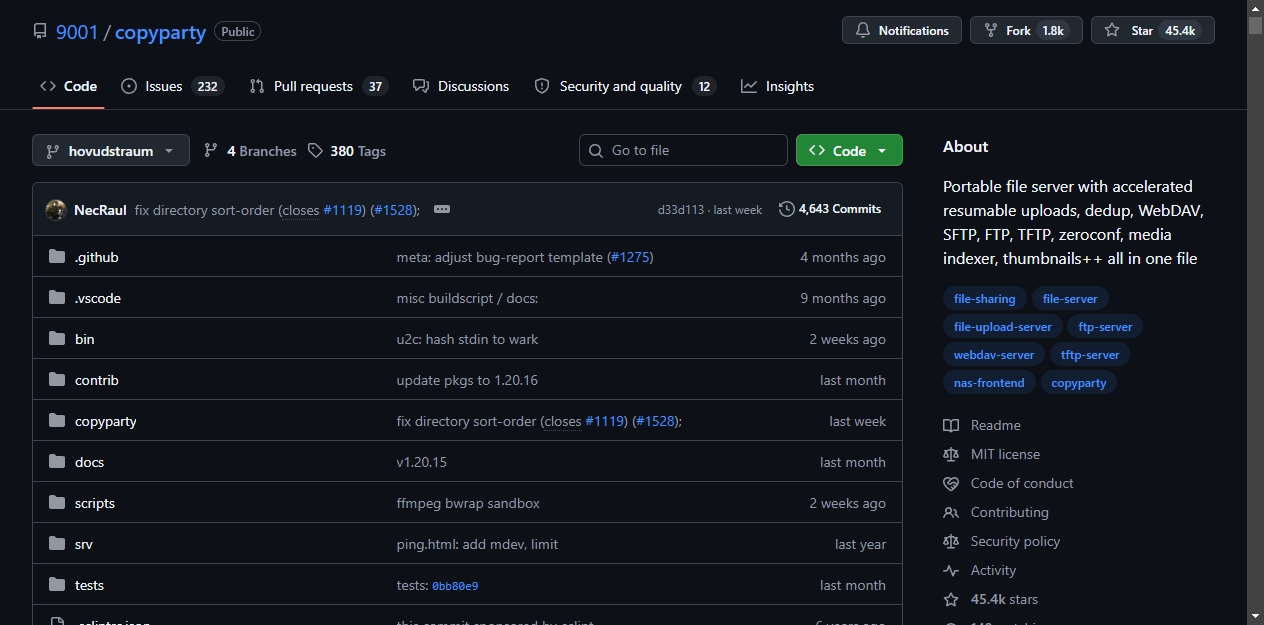Open the Security and quality tab
The image size is (1264, 625).
coord(625,86)
